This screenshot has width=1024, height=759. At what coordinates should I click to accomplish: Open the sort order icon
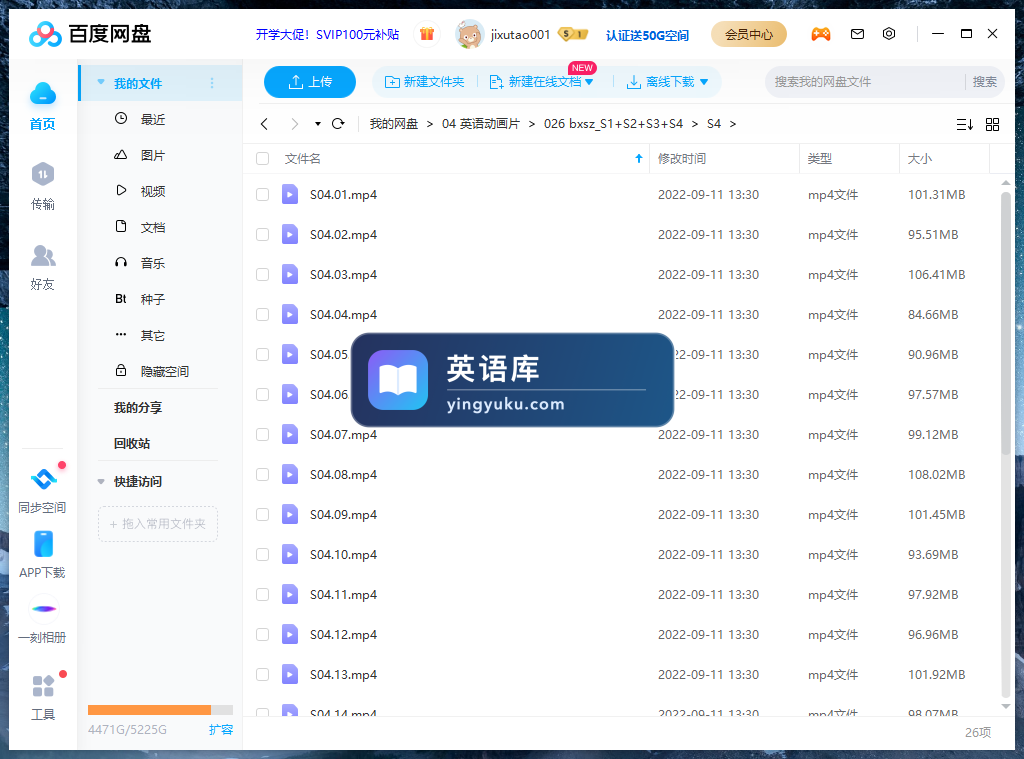click(965, 124)
